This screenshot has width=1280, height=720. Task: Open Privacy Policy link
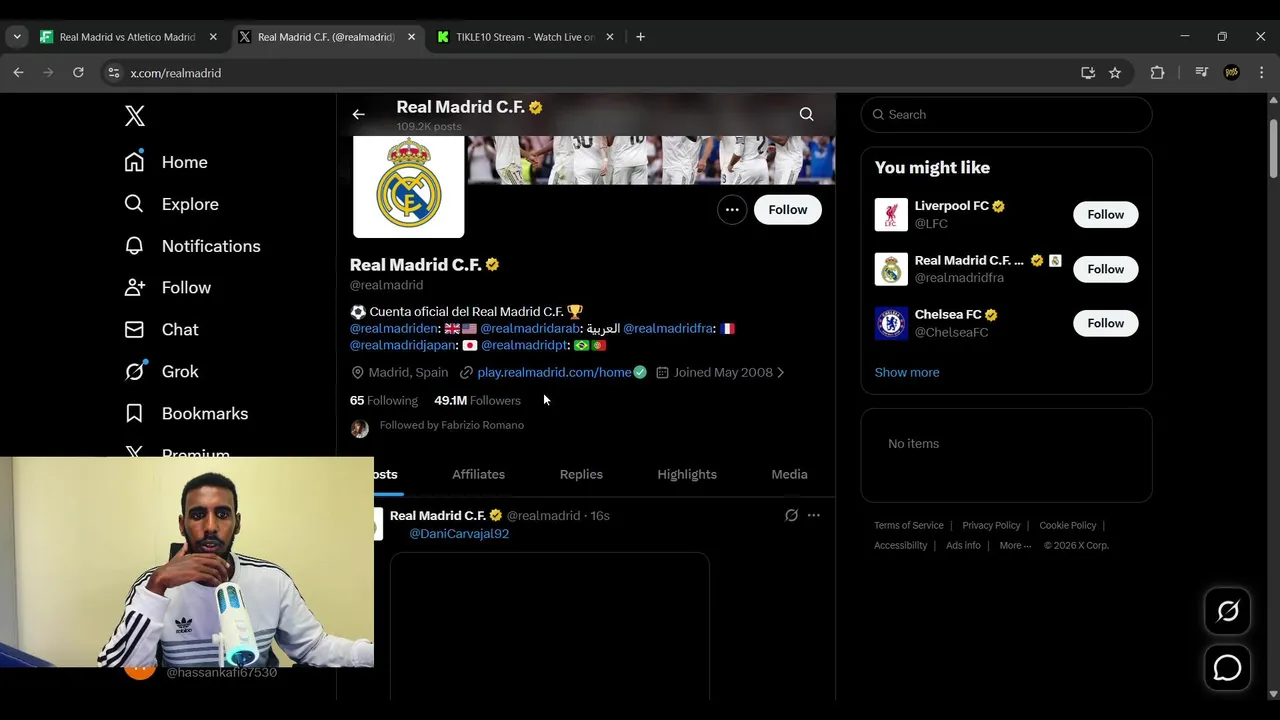coord(991,526)
